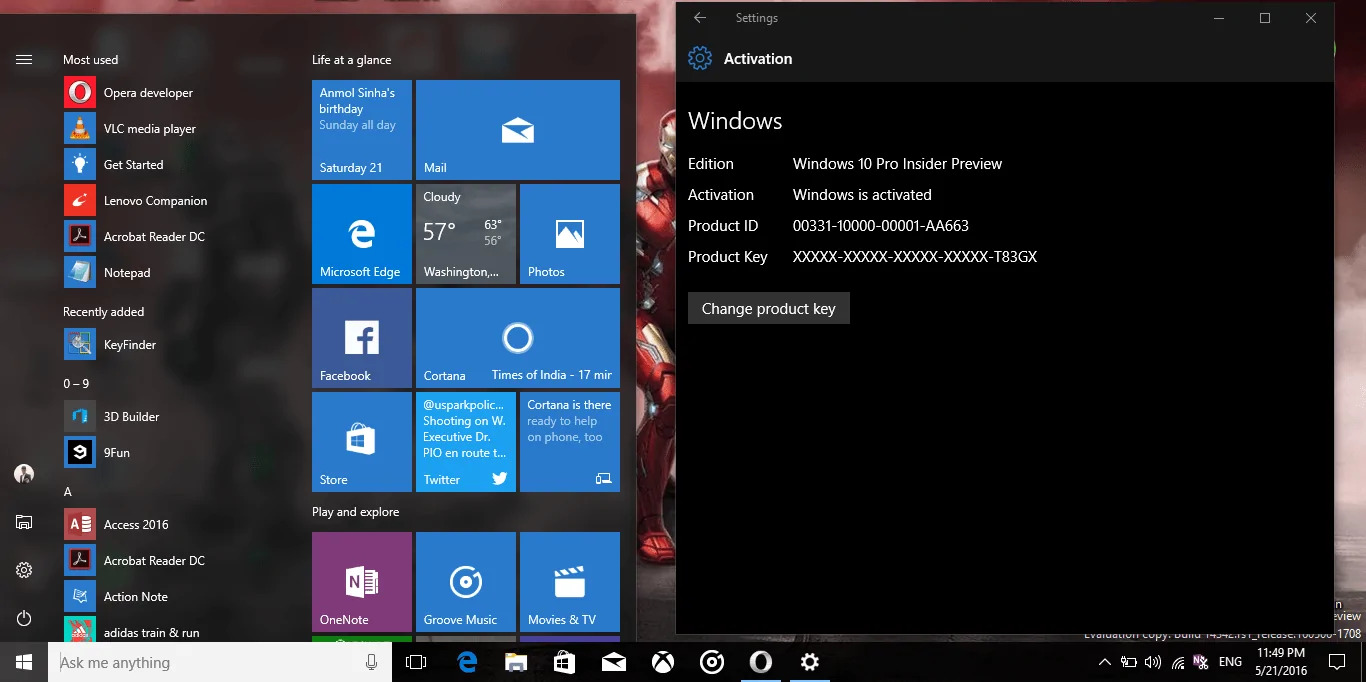Go back in the Settings window
The height and width of the screenshot is (682, 1366).
click(x=700, y=18)
